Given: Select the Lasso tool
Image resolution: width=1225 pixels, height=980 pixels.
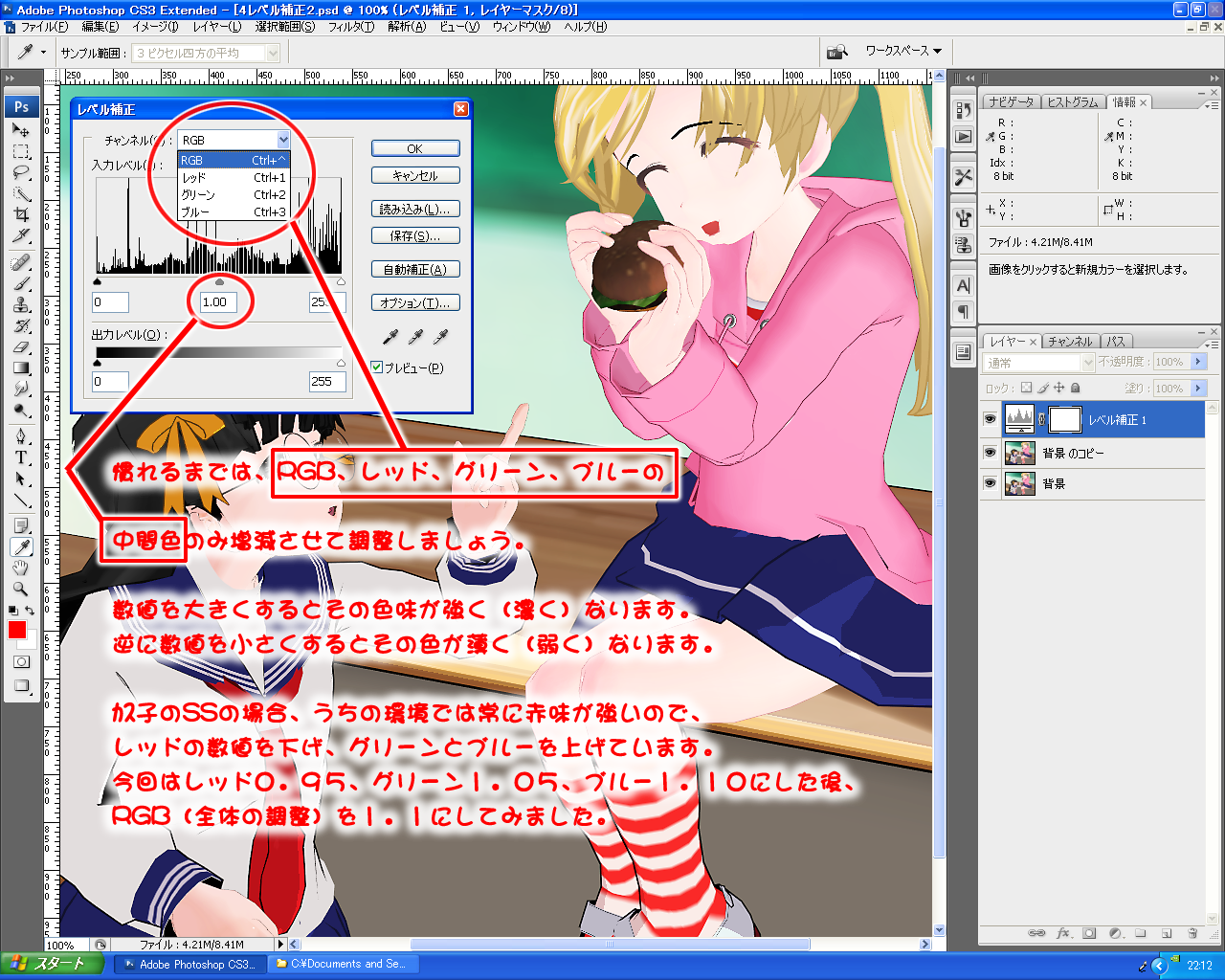Looking at the screenshot, I should pos(21,173).
